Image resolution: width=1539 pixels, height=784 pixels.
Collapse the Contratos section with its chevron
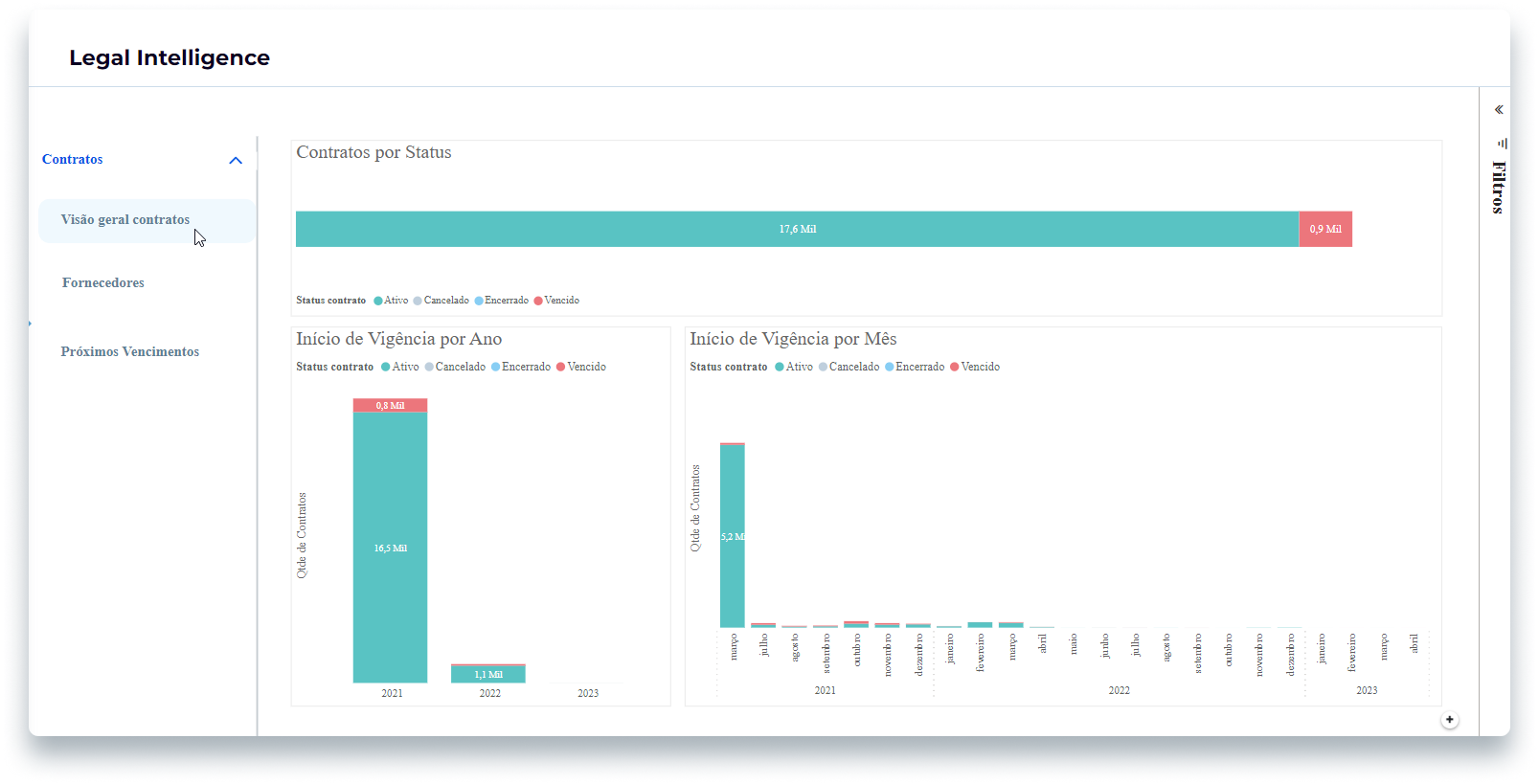236,161
